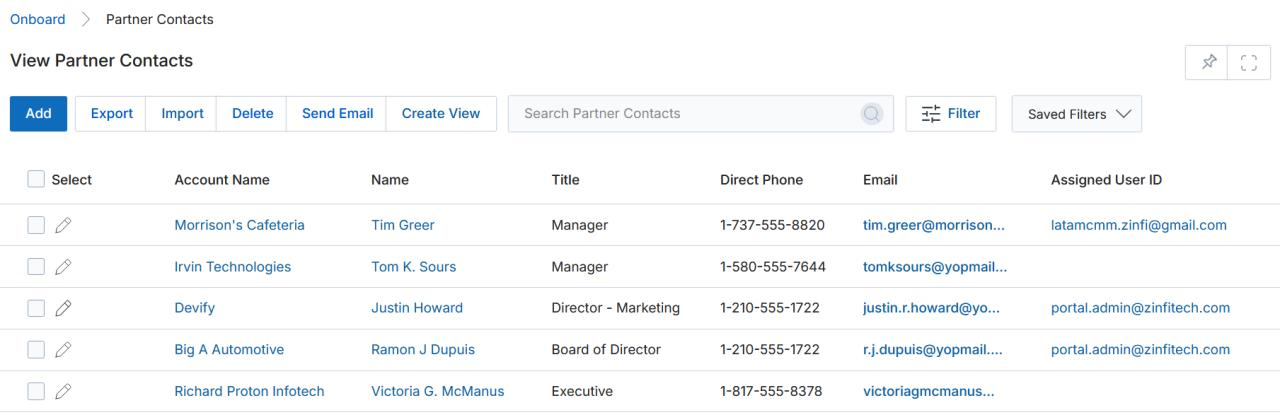This screenshot has width=1280, height=415.
Task: Open Richard Proton Infotech account link
Action: pos(249,391)
